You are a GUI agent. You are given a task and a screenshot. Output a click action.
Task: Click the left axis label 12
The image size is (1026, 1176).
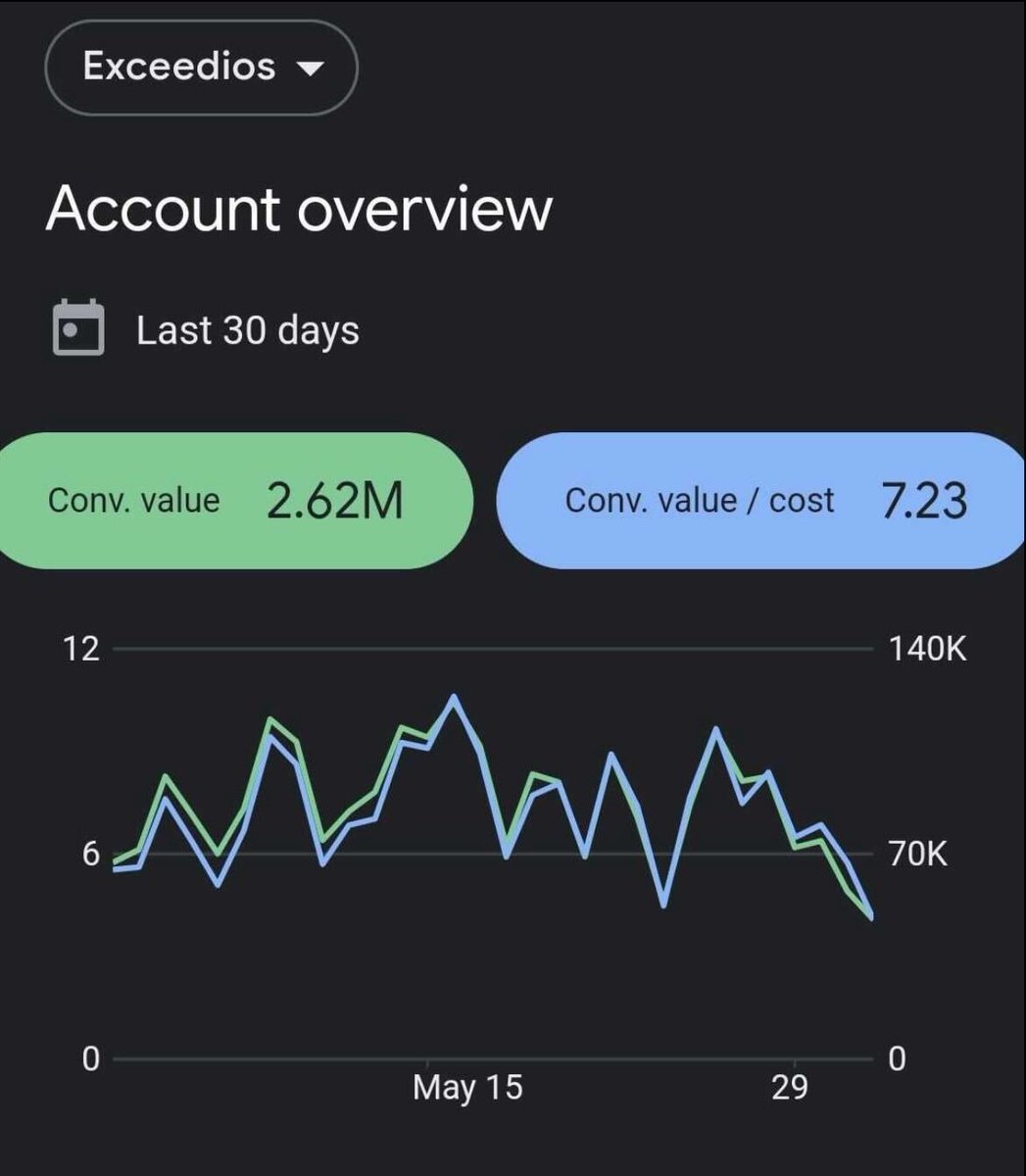(x=81, y=649)
